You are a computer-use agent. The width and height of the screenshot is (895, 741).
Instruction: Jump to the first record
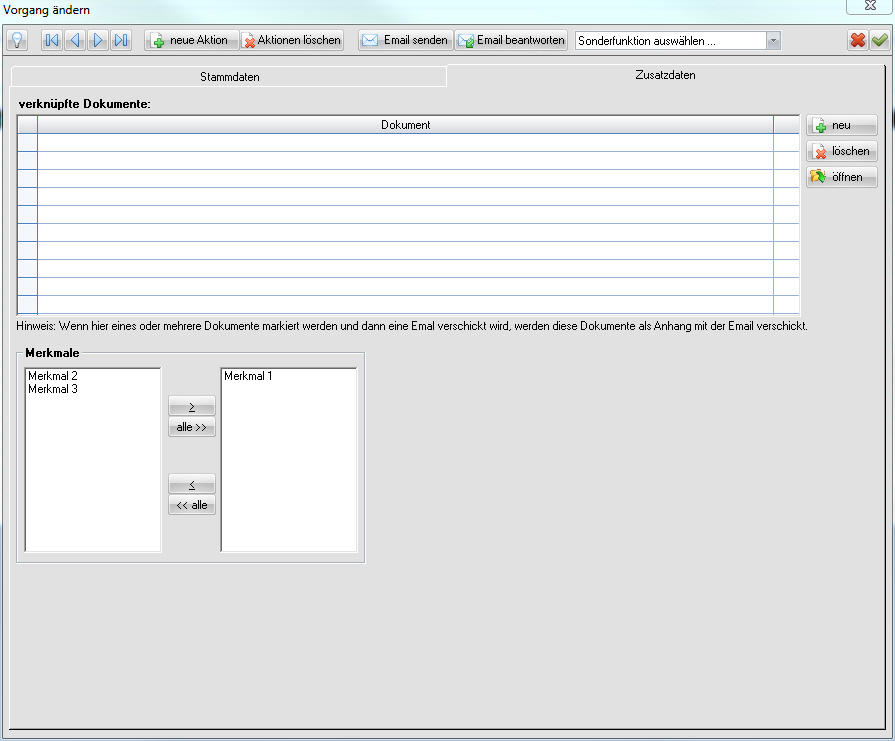[x=51, y=40]
